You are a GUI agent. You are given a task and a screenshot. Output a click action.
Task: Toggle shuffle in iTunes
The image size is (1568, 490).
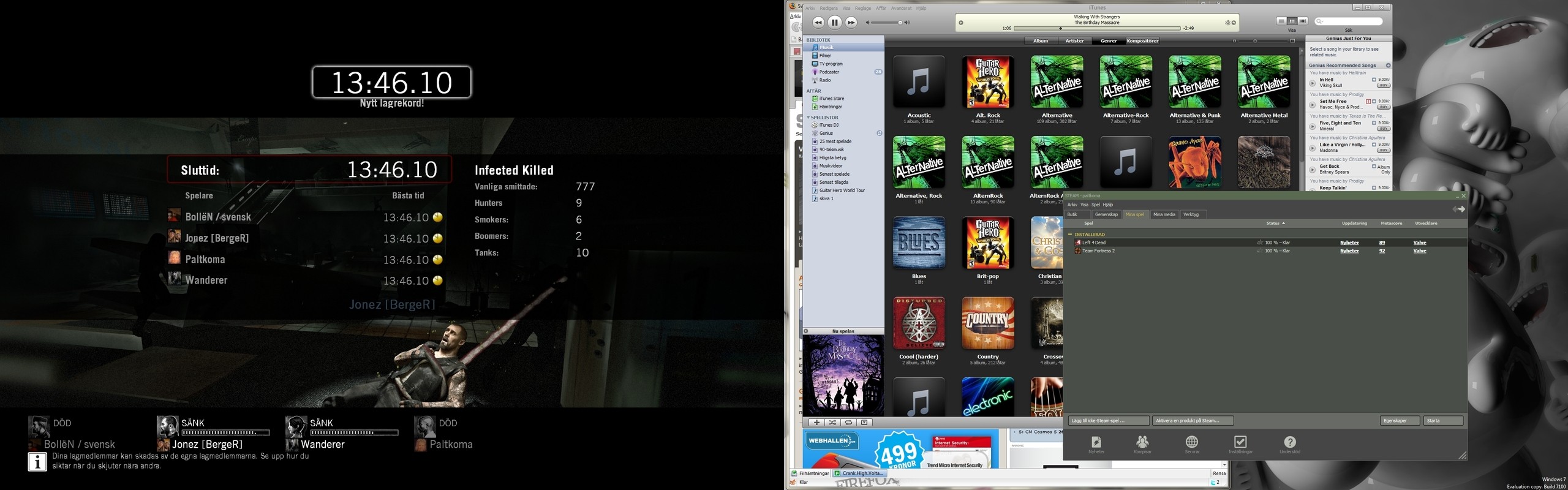[x=832, y=423]
